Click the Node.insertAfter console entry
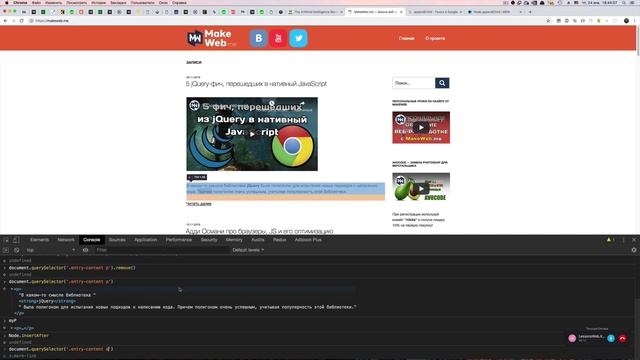This screenshot has height=360, width=640. point(29,336)
